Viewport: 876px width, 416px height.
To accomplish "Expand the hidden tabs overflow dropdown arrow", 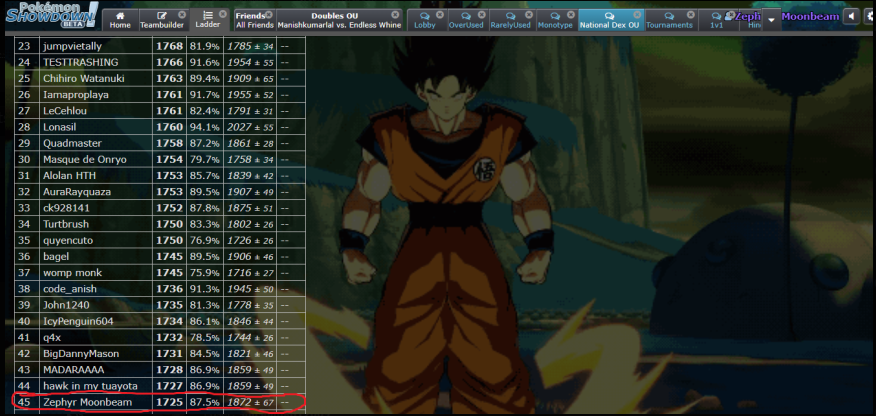I will 772,20.
